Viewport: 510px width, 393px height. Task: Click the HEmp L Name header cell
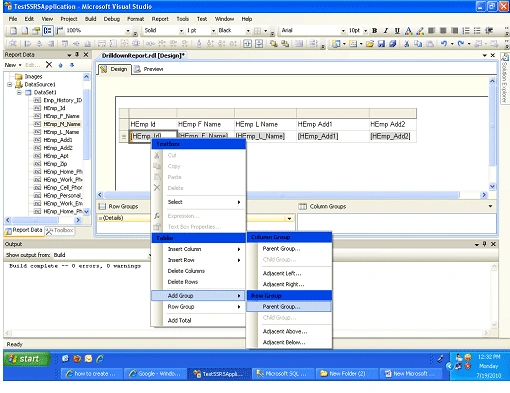coord(265,124)
